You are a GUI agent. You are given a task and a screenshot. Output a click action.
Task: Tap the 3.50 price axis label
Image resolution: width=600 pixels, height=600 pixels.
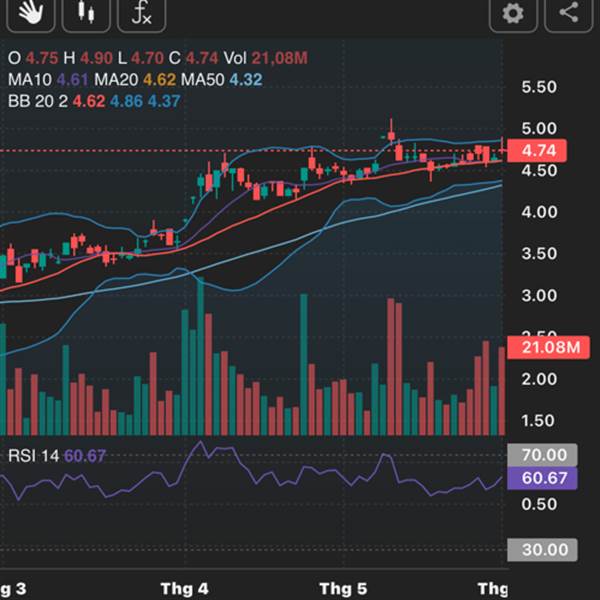point(539,254)
